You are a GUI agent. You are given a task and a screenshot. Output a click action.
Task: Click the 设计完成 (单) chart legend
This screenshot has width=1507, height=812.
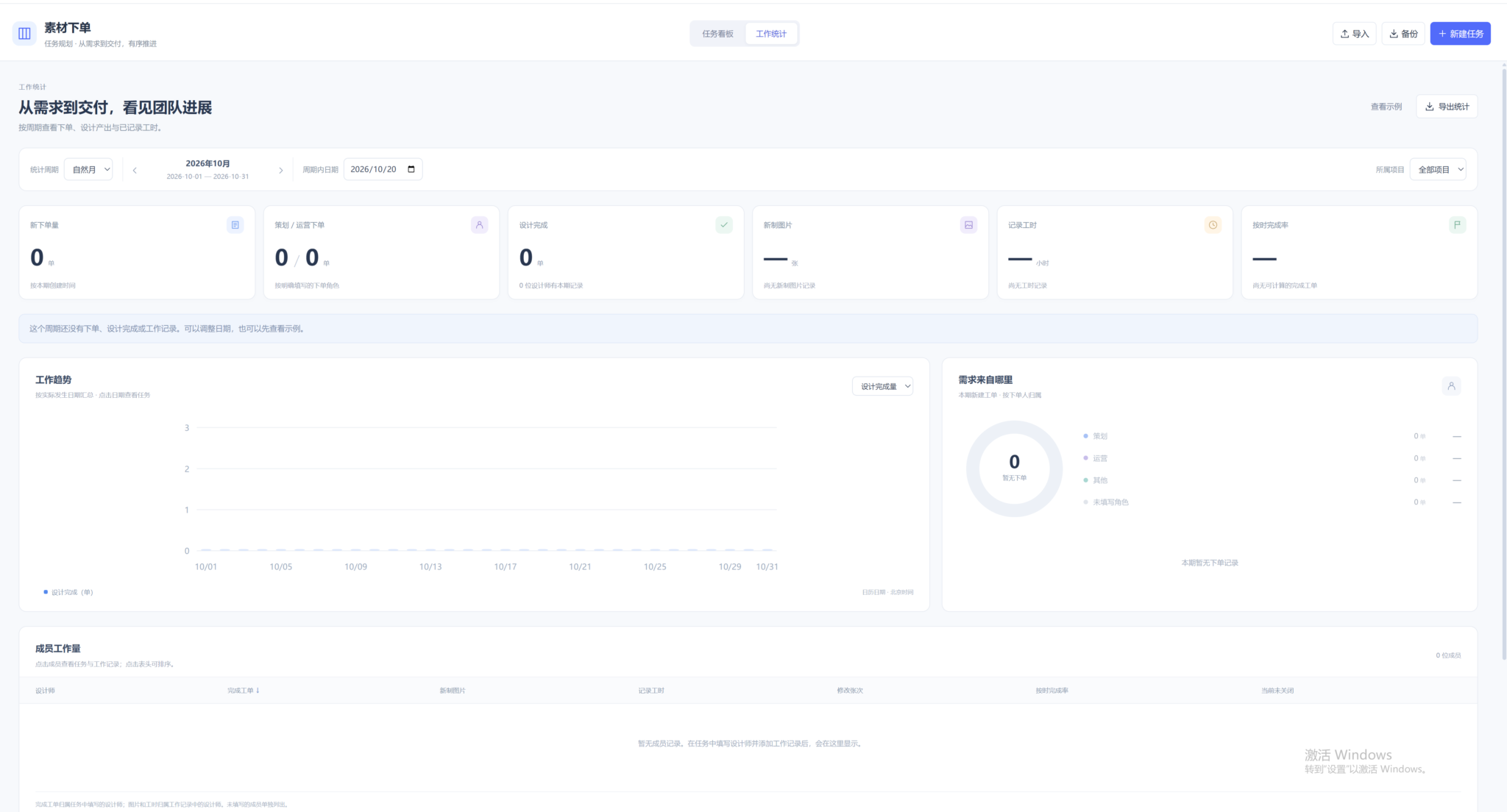coord(68,592)
